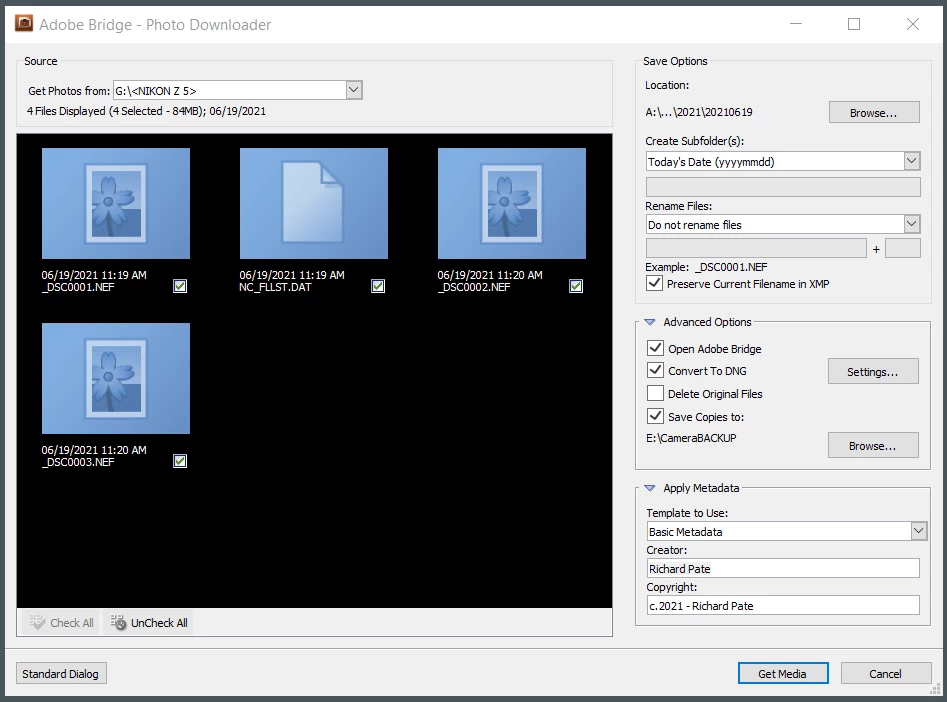This screenshot has height=702, width=947.
Task: Click into the Creator field
Action: [783, 568]
